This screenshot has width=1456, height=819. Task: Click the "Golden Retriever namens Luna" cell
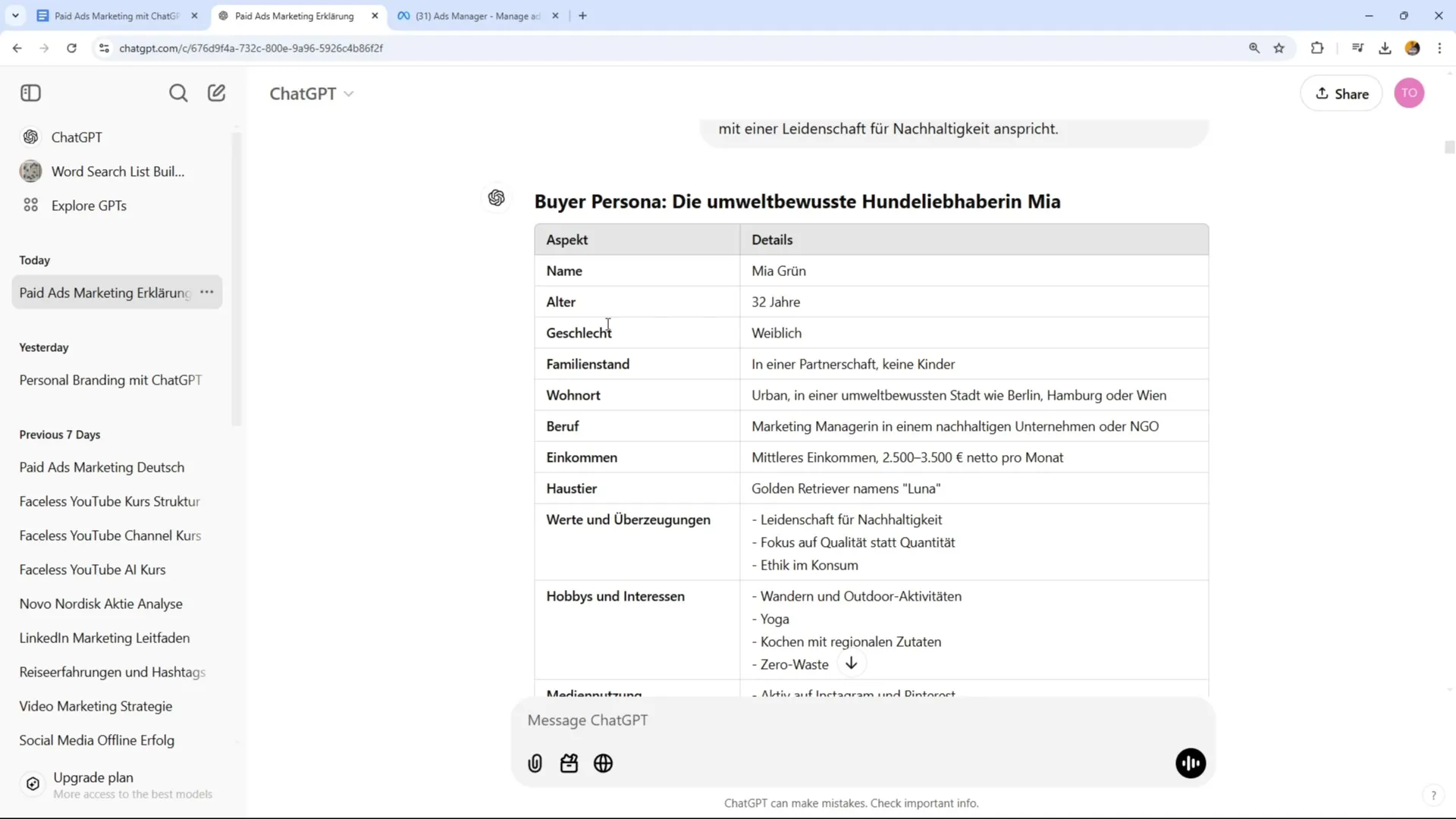click(x=974, y=488)
